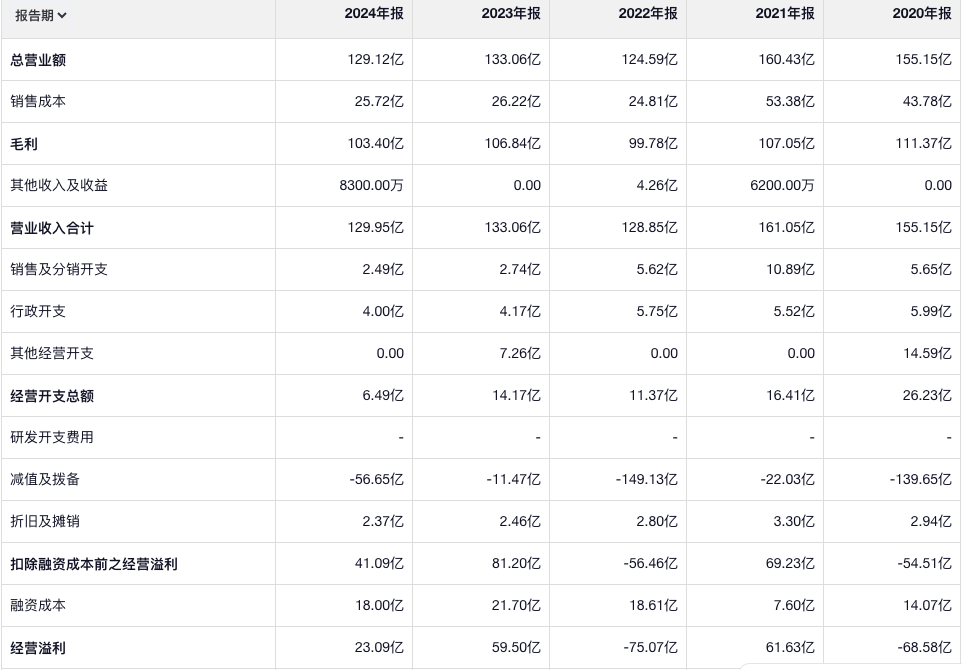Click the 经营开支总额 row label
The image size is (962, 670).
(x=52, y=396)
